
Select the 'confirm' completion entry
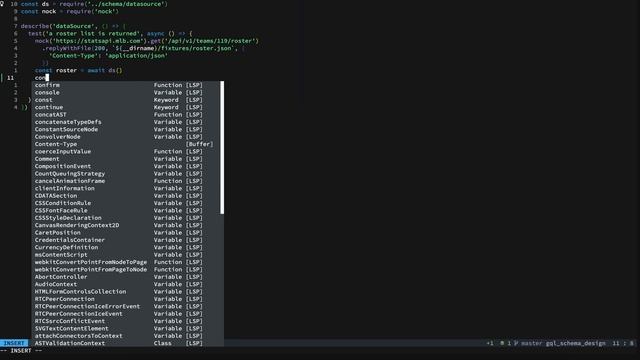128,85
